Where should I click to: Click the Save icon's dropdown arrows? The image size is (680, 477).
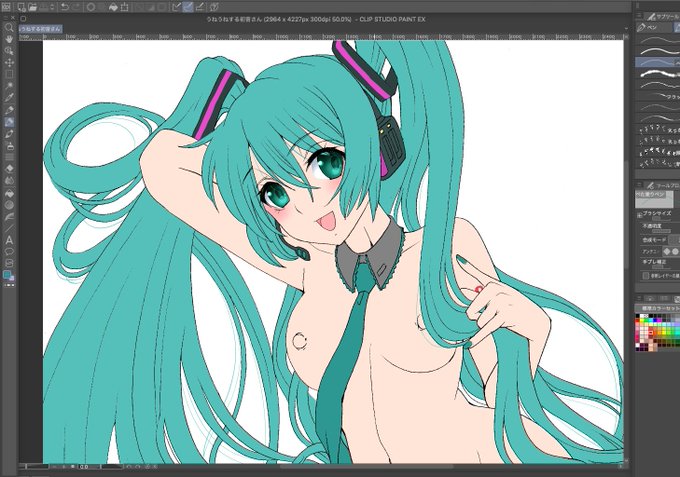(x=53, y=7)
